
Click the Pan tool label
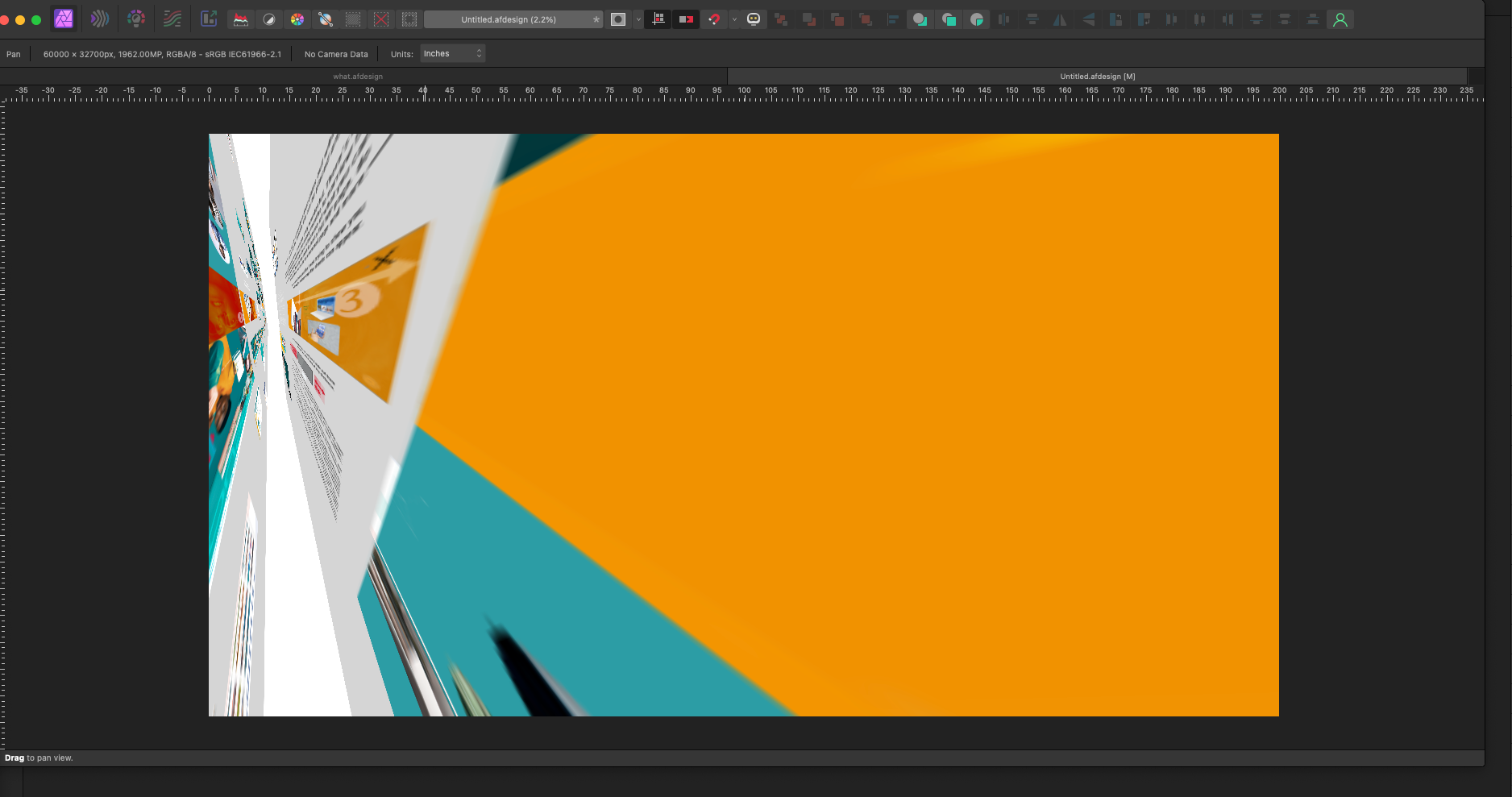[14, 54]
